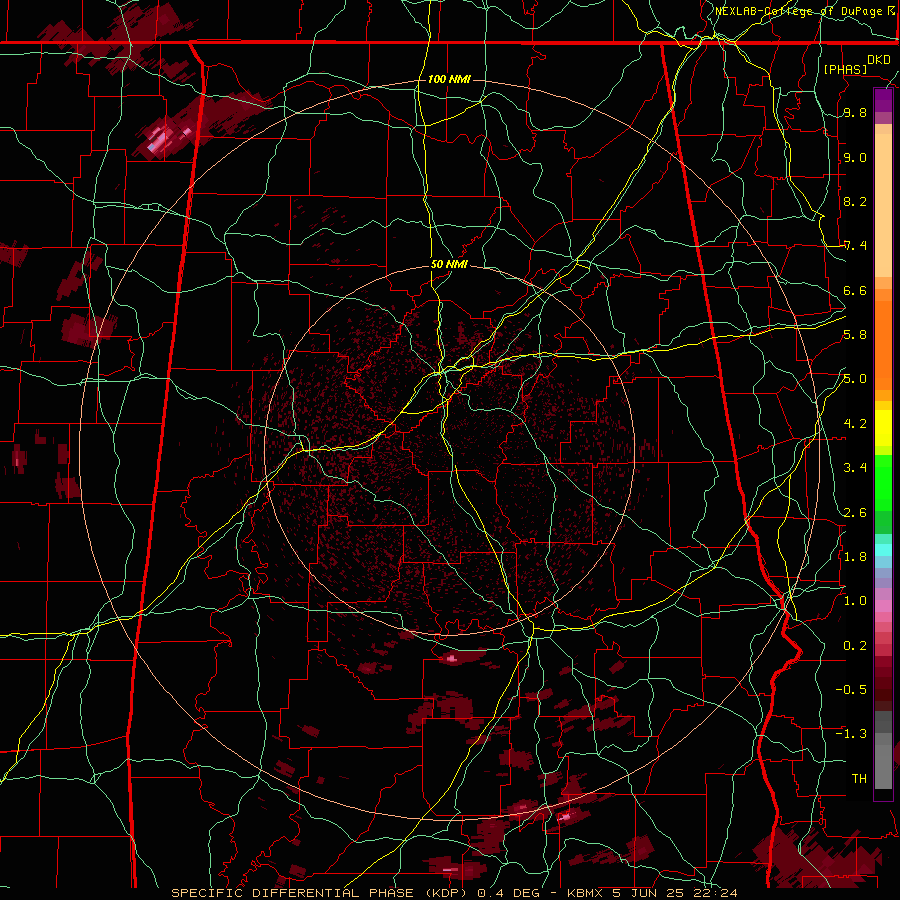The width and height of the screenshot is (900, 900).
Task: Click the -1.3 value on the scale
Action: [x=851, y=734]
